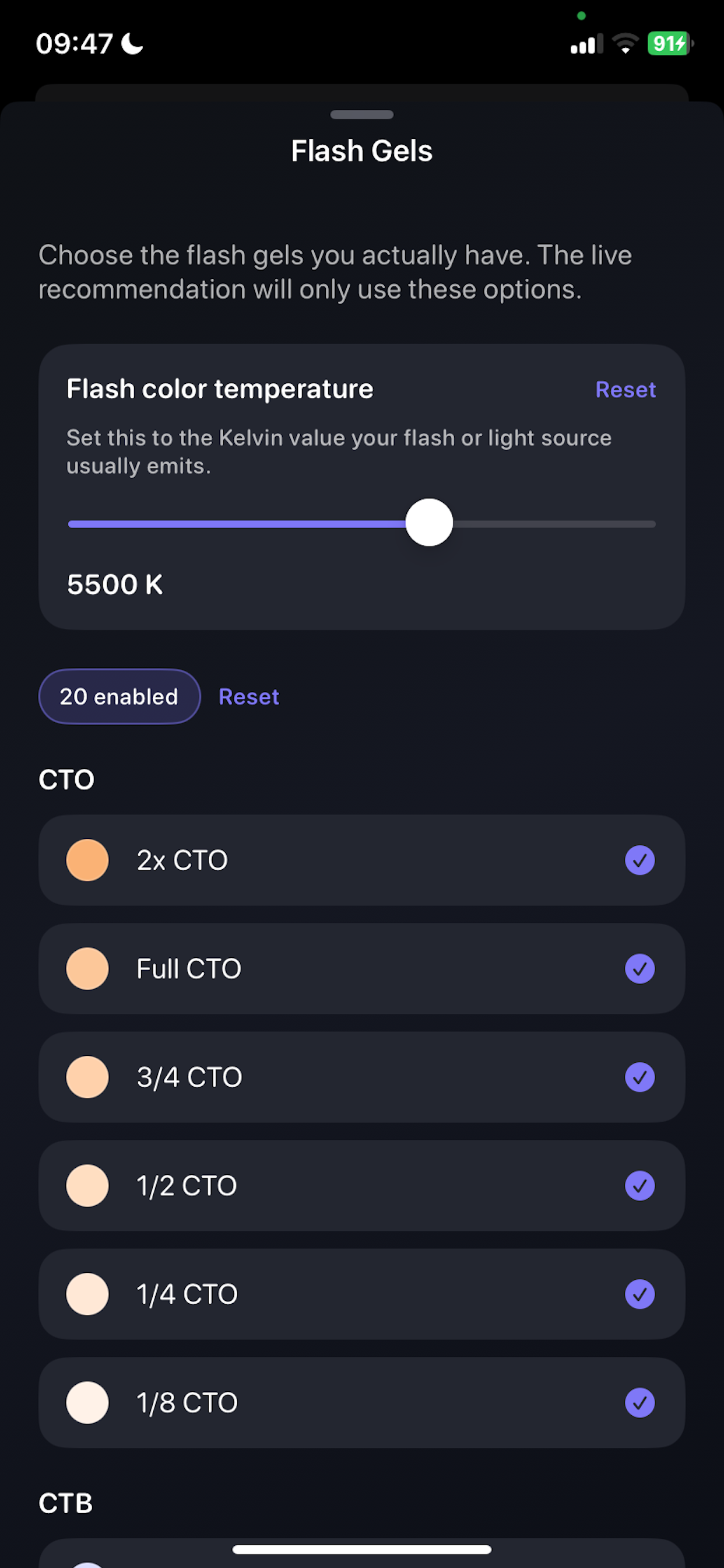This screenshot has width=724, height=1568.
Task: Reset the enabled gels selection
Action: point(249,696)
